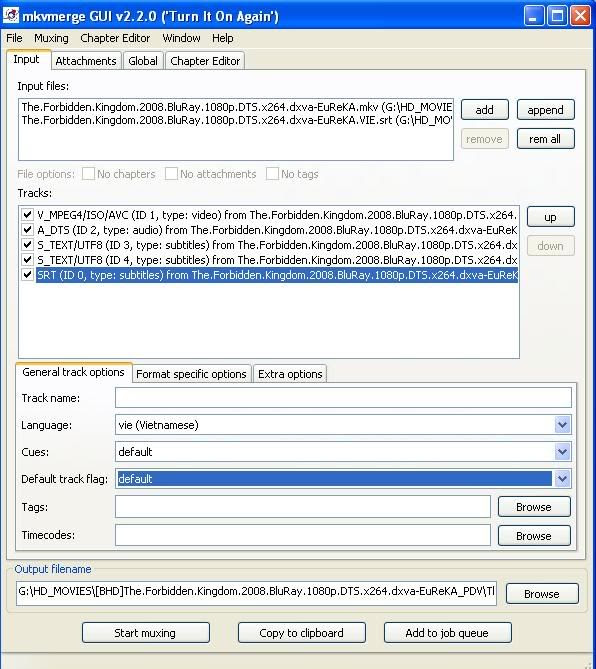Uncheck the V_MPEG4/ISO/AVC video track checkbox
Viewport: 596px width, 669px height.
click(x=28, y=215)
